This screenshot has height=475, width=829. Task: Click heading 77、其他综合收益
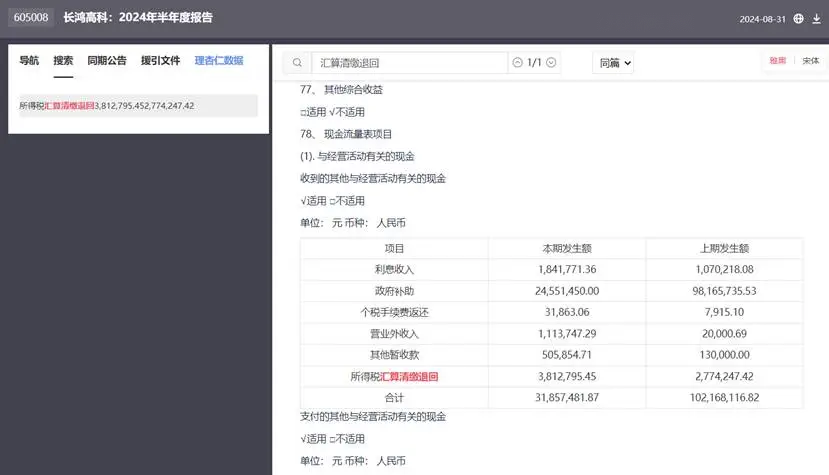click(342, 89)
